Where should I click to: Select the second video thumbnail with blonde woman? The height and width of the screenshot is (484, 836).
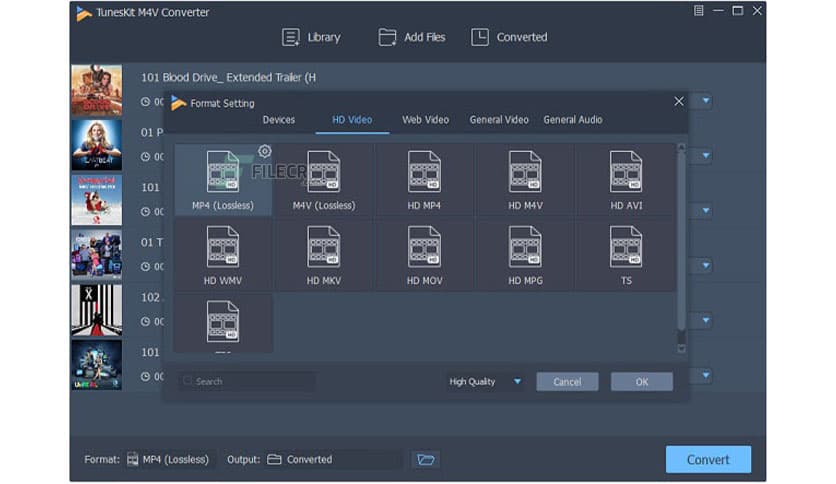click(x=97, y=145)
